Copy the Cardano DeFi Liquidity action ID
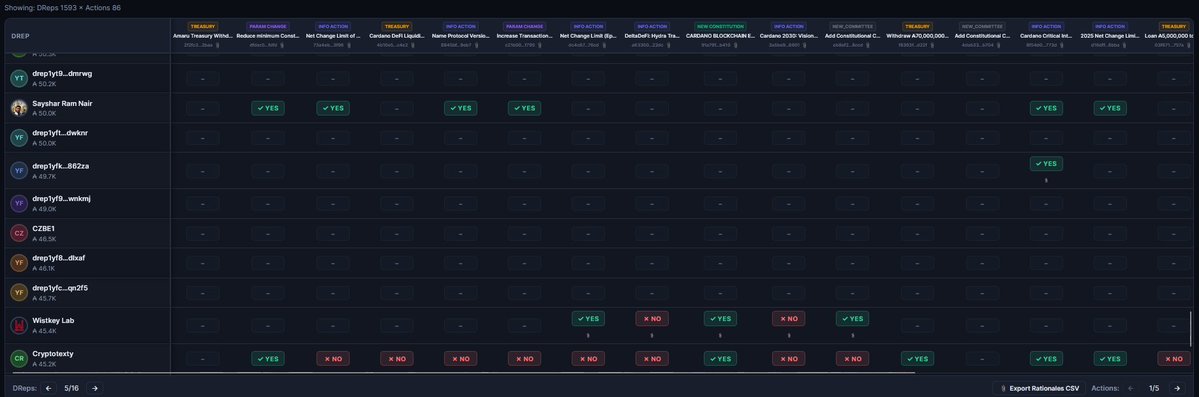Image resolution: width=1199 pixels, height=397 pixels. [x=413, y=45]
